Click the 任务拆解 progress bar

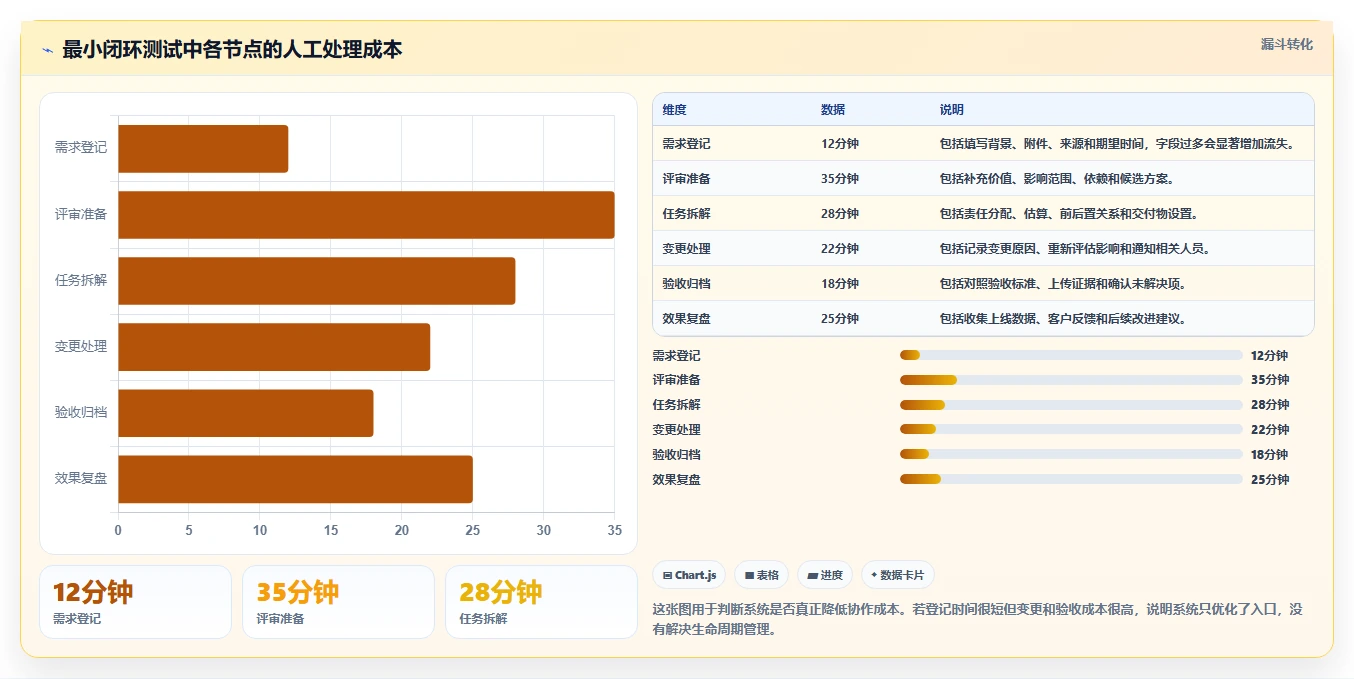(x=1071, y=405)
